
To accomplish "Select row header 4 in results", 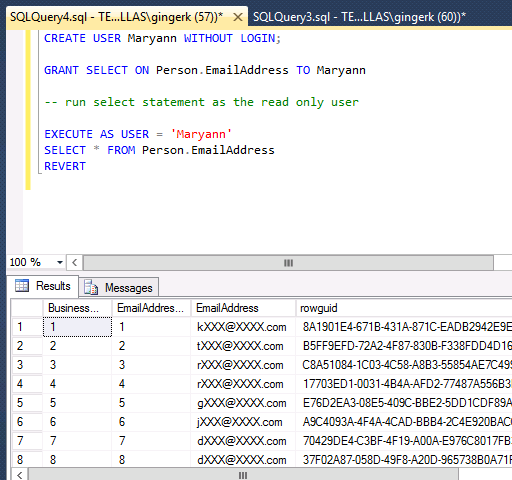I will point(27,384).
